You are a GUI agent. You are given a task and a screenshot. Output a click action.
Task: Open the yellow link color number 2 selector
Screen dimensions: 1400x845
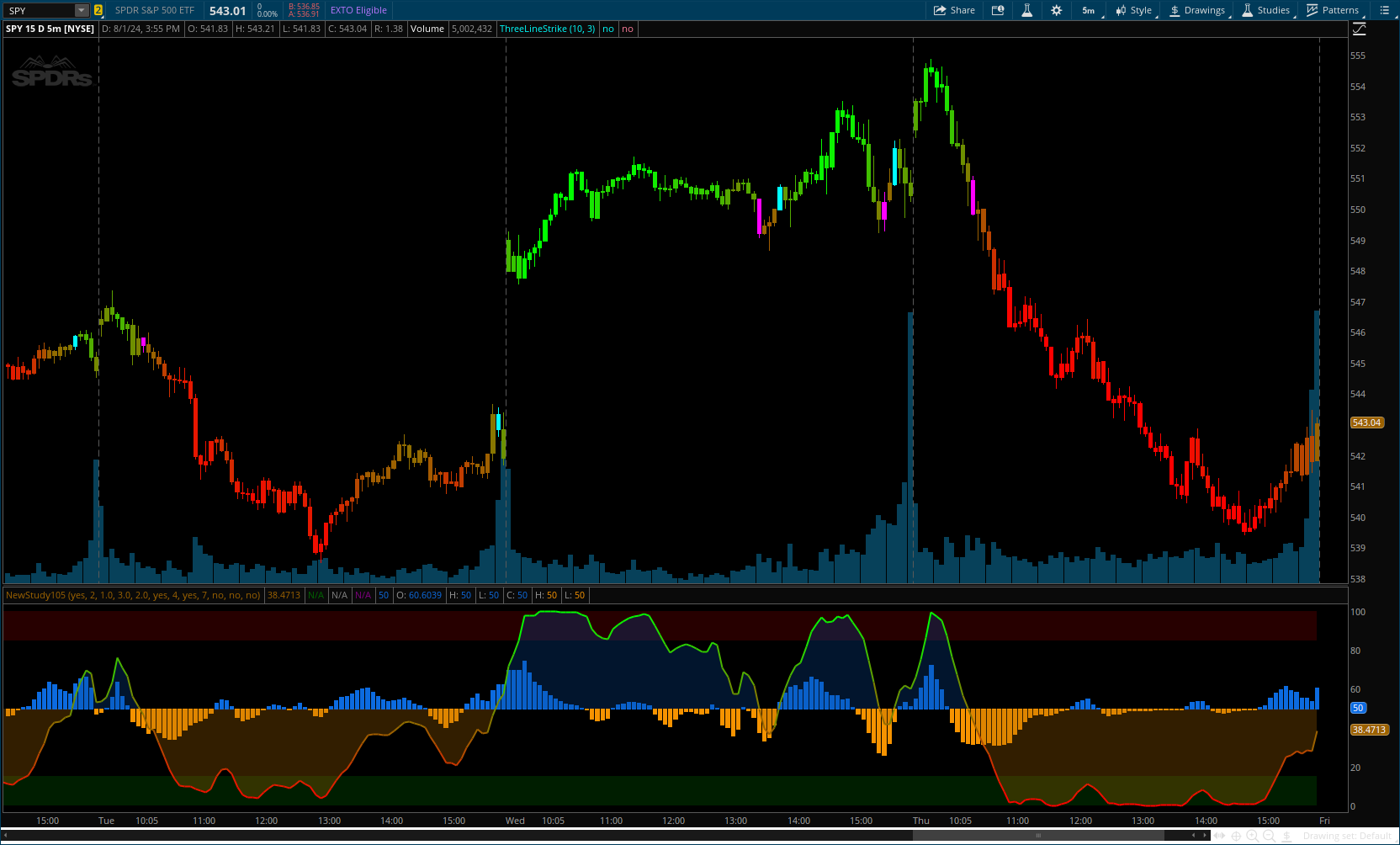(x=98, y=10)
